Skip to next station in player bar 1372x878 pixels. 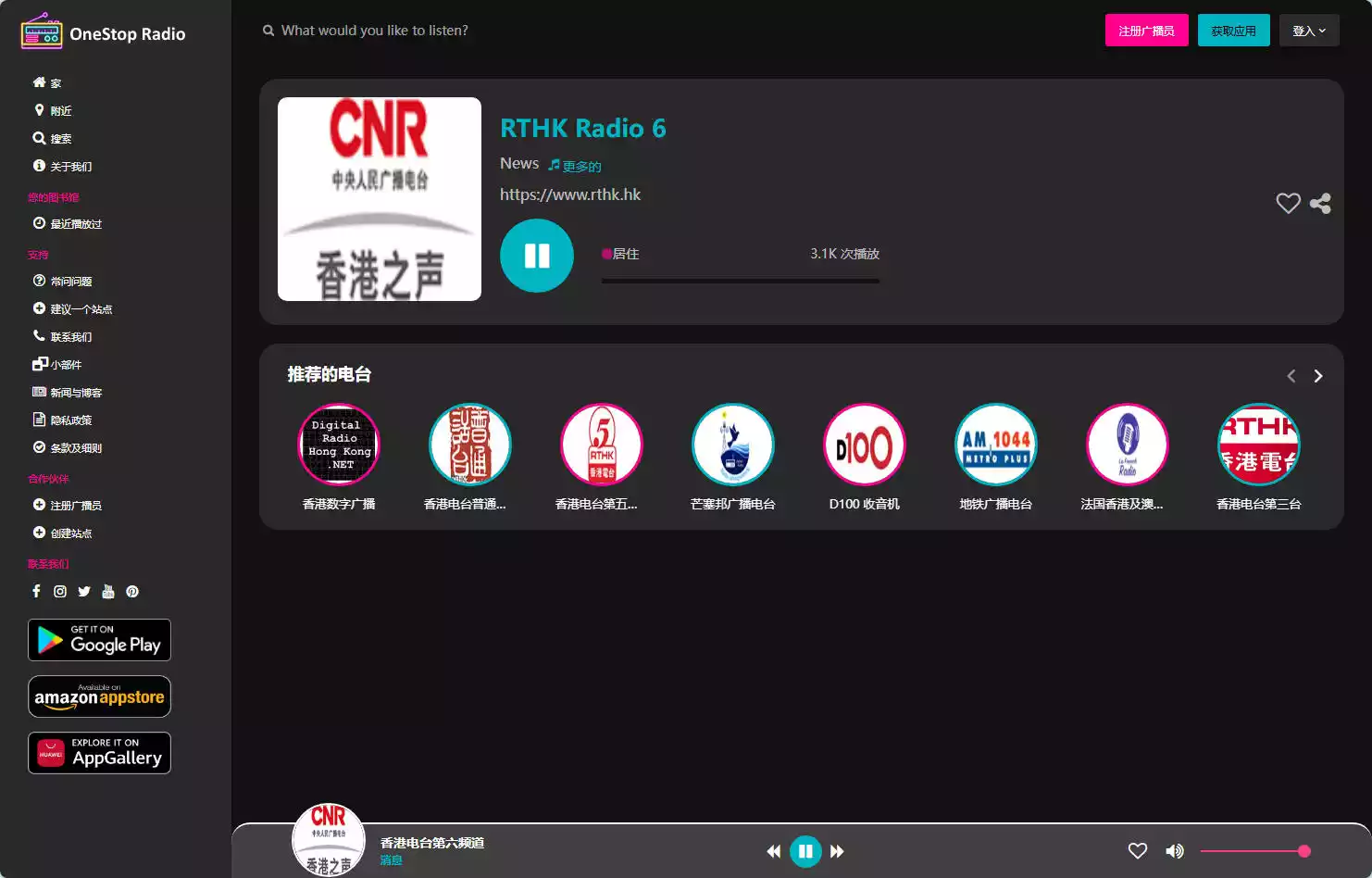tap(837, 851)
